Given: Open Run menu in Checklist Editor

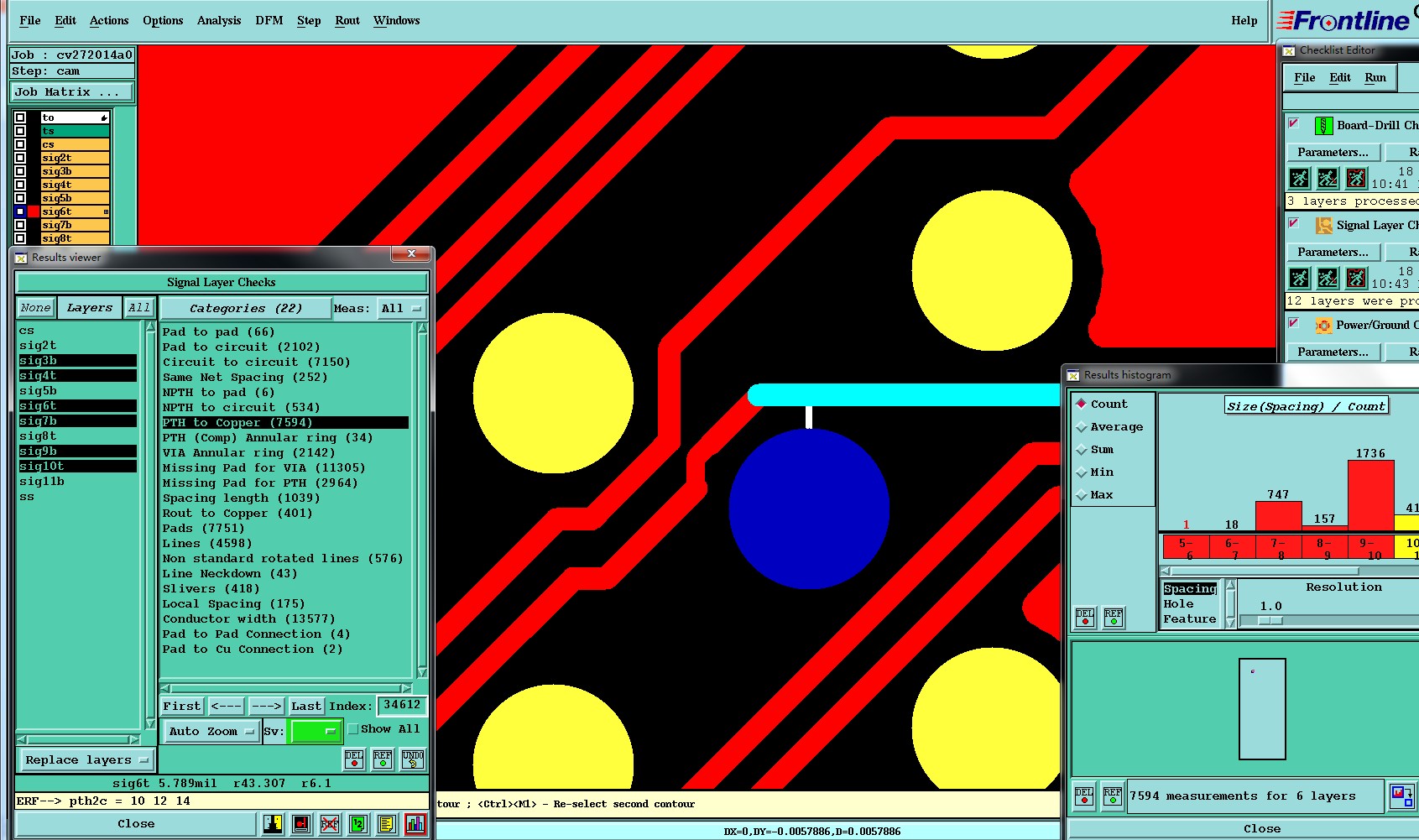Looking at the screenshot, I should 1375,77.
